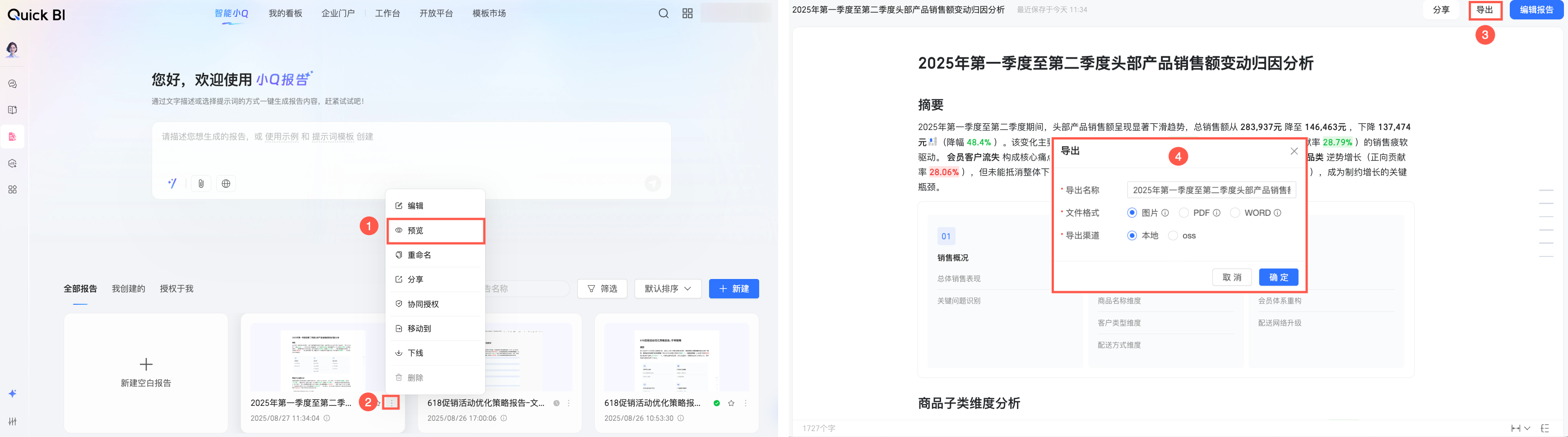This screenshot has height=437, width=1568.
Task: Click the send arrow in prompt box
Action: [653, 183]
